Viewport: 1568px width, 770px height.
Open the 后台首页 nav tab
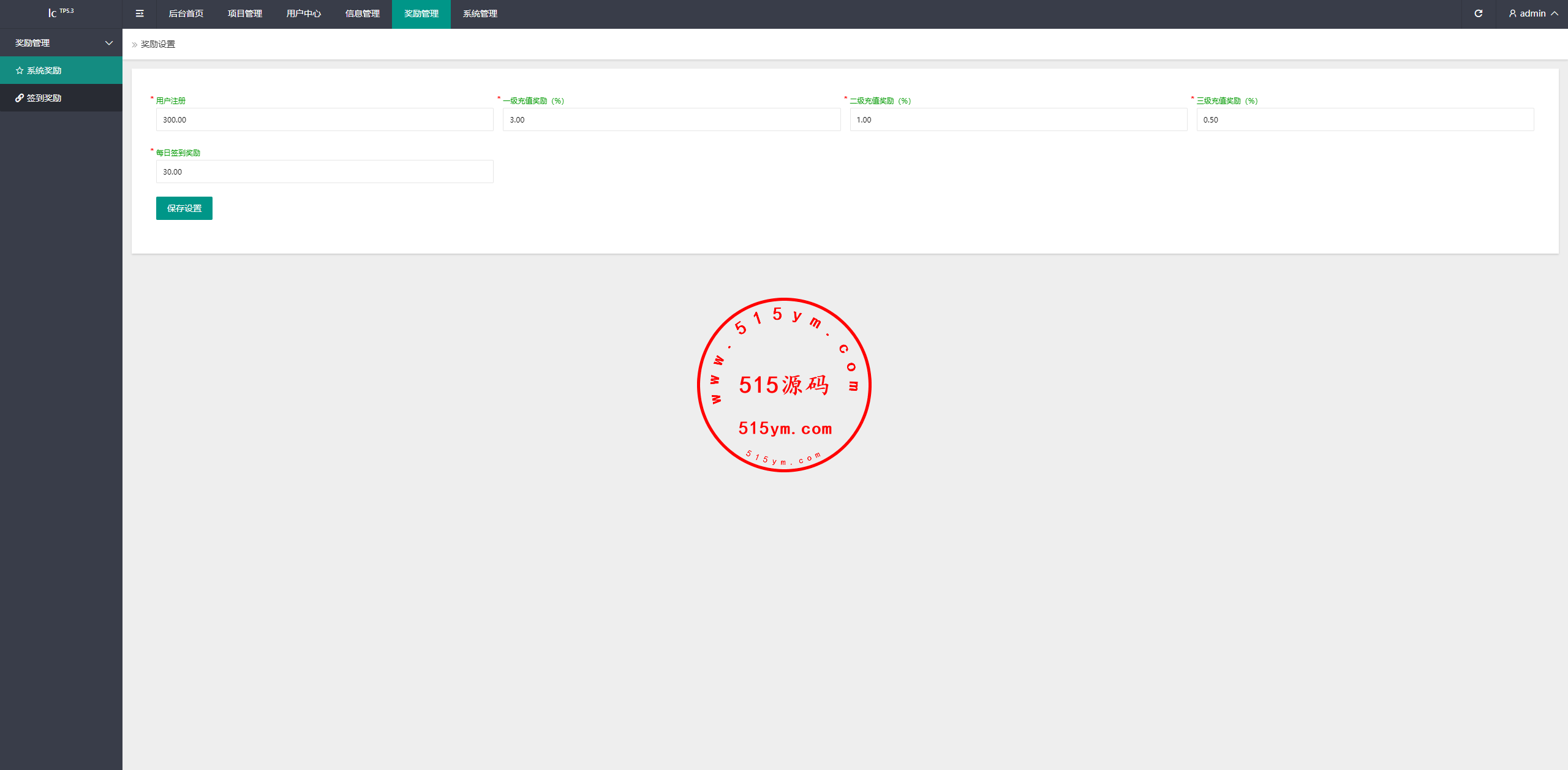[x=186, y=13]
